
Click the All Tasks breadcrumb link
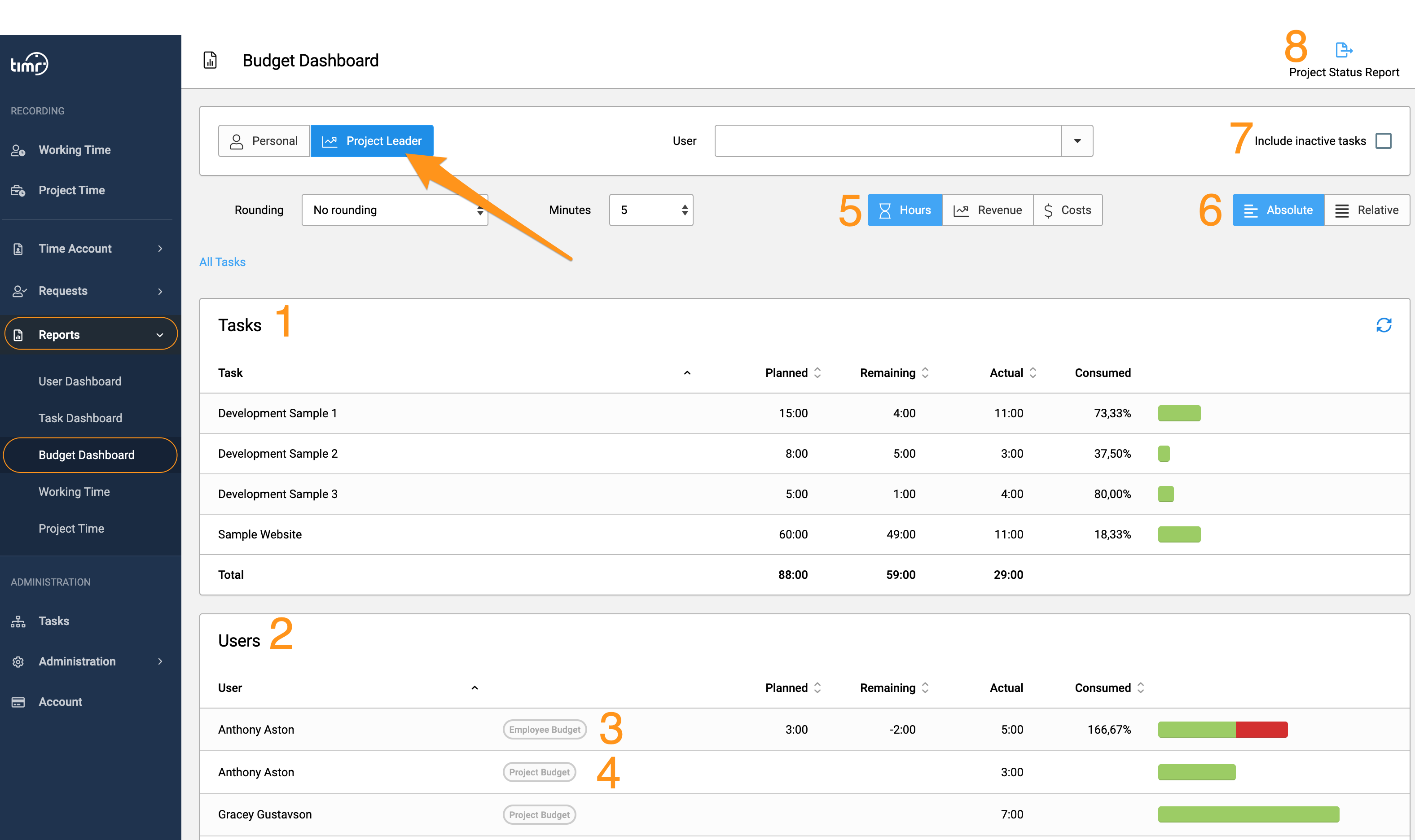click(x=222, y=262)
